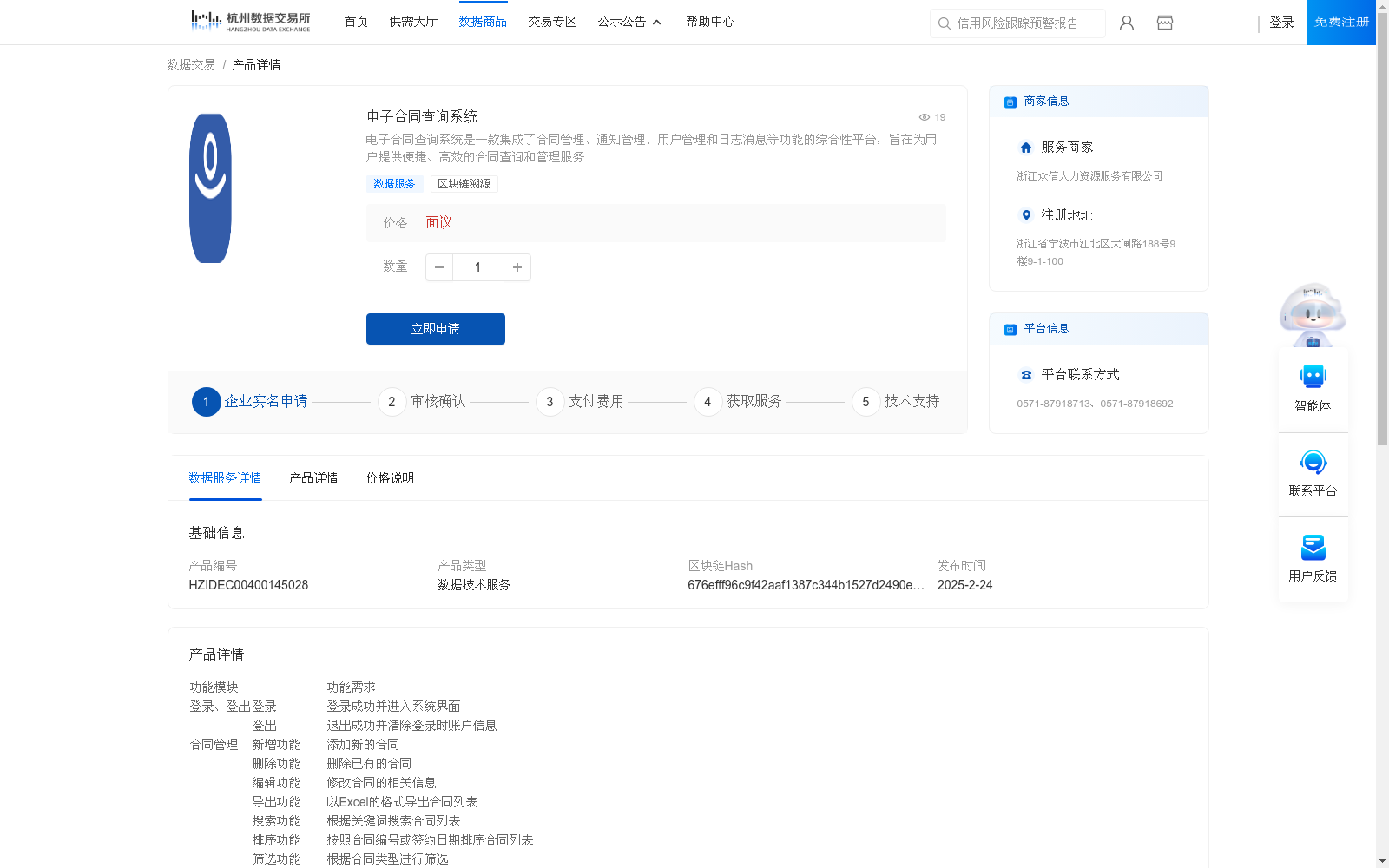This screenshot has width=1389, height=868.
Task: Open 帮助中心 navigation item
Action: 710,22
